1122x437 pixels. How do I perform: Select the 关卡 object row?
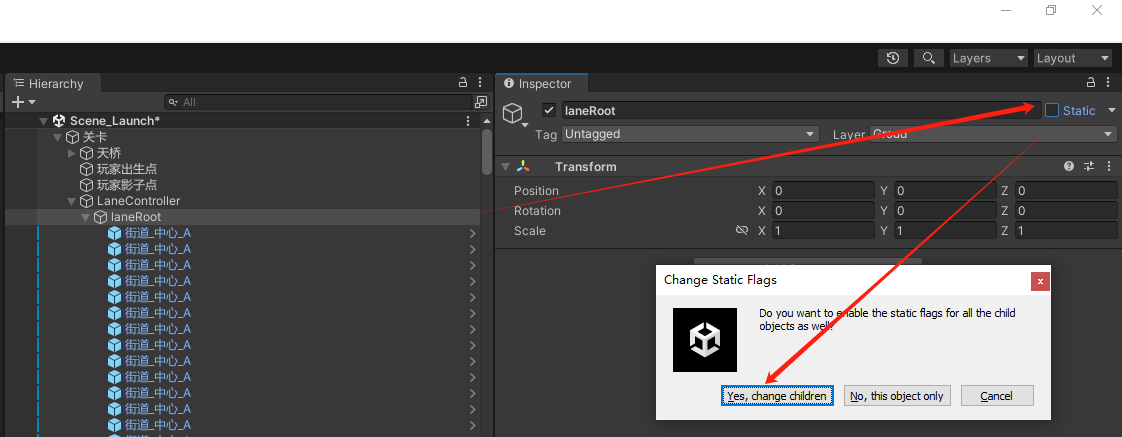point(243,137)
